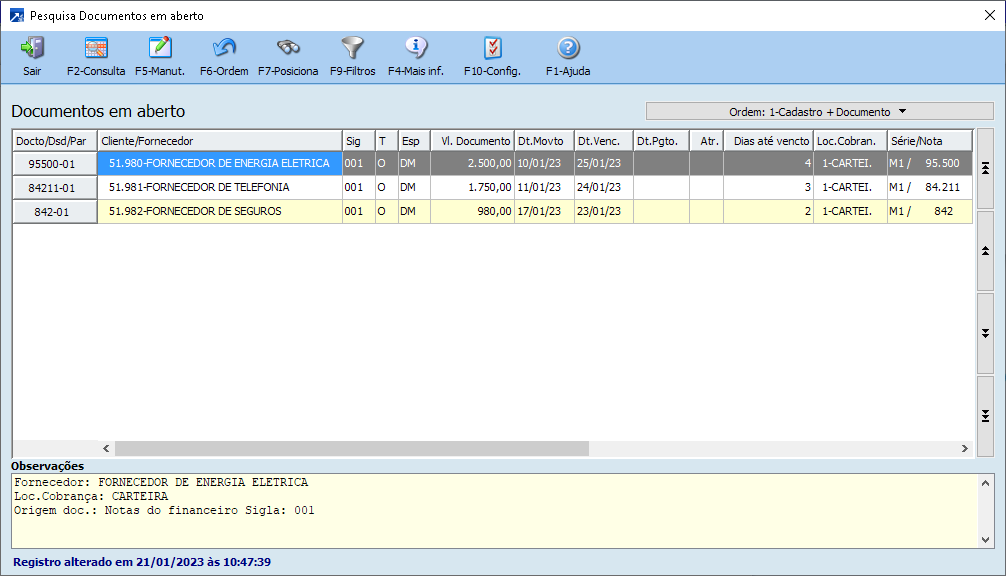Click the Cliente/Fornecedor column header
1006x576 pixels.
[219, 141]
